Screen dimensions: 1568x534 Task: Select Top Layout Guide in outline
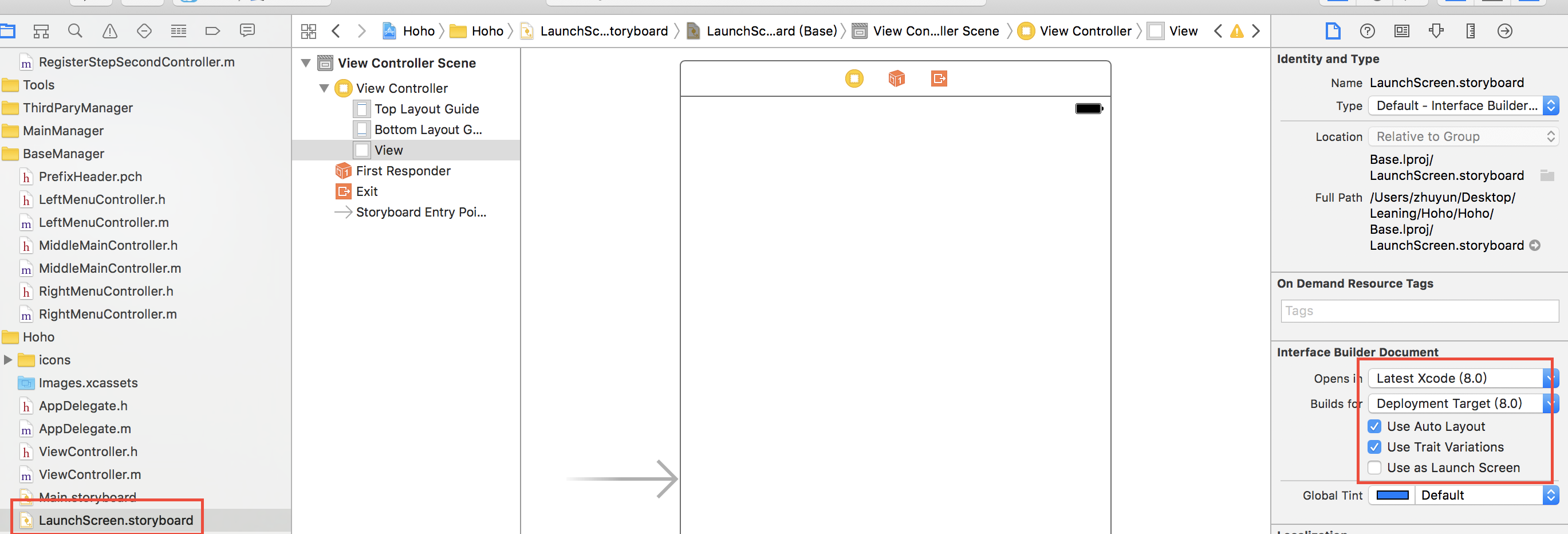(426, 109)
